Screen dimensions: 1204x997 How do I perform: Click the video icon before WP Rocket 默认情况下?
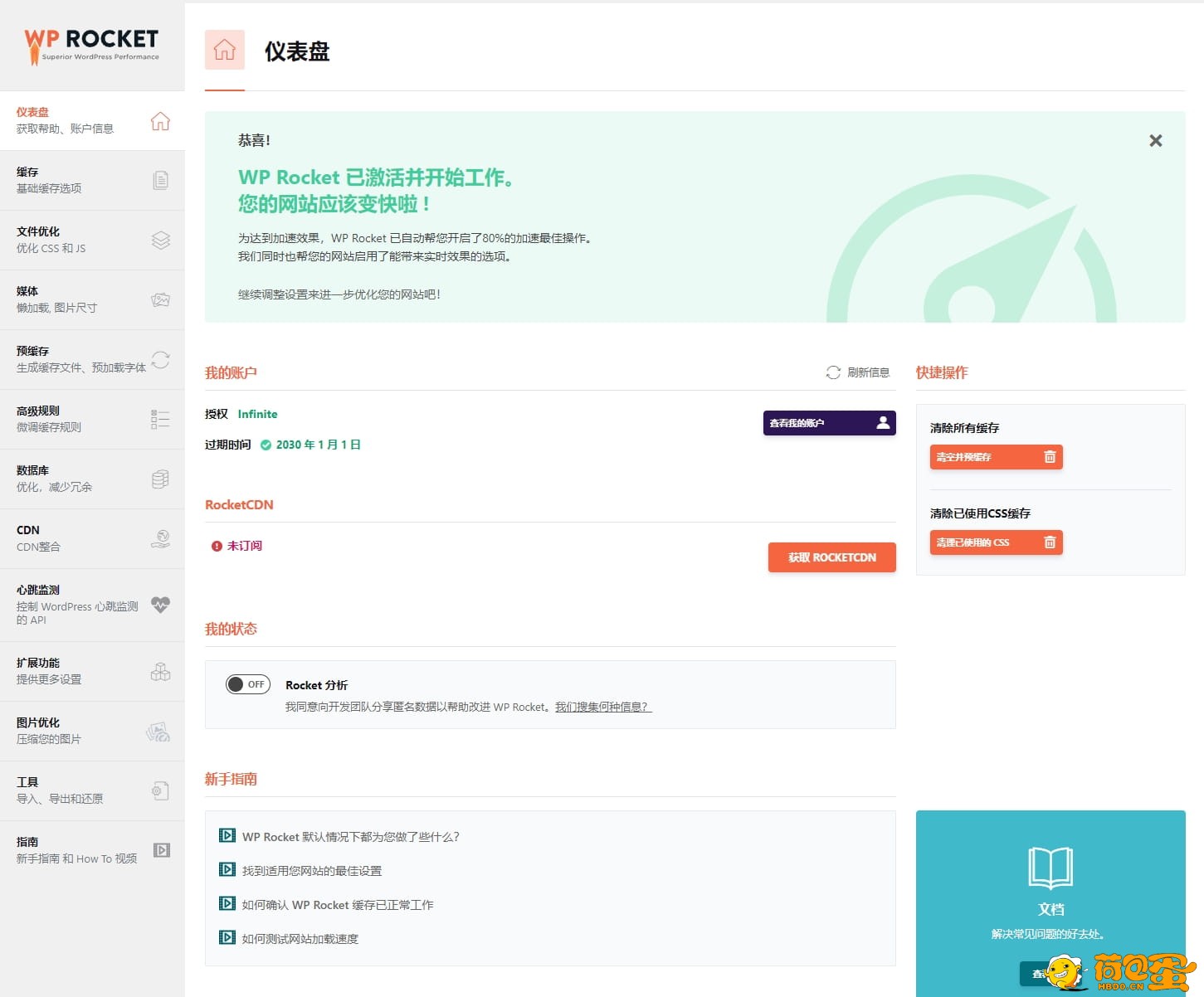pyautogui.click(x=227, y=835)
